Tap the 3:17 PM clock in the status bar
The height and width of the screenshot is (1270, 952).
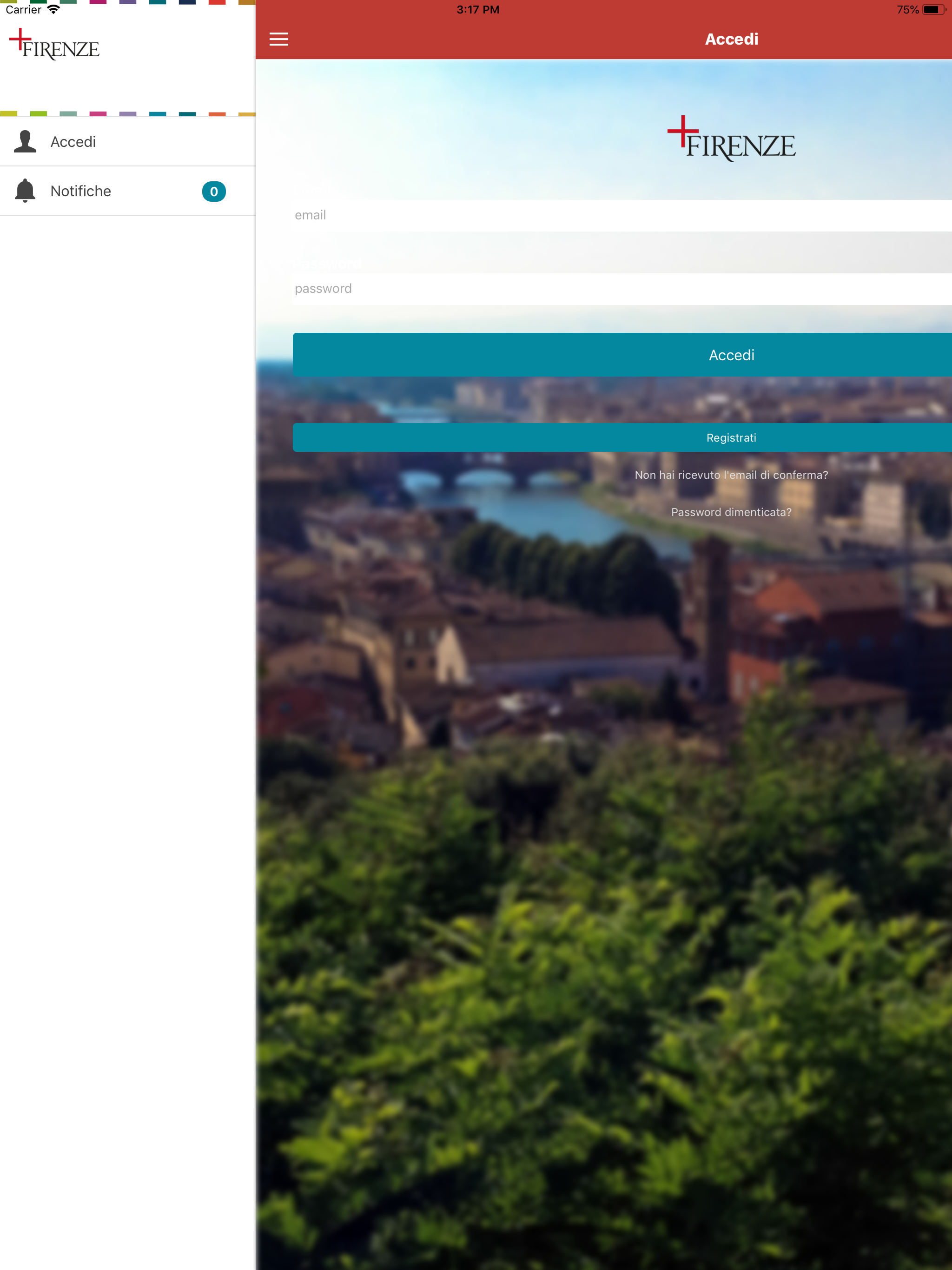478,9
